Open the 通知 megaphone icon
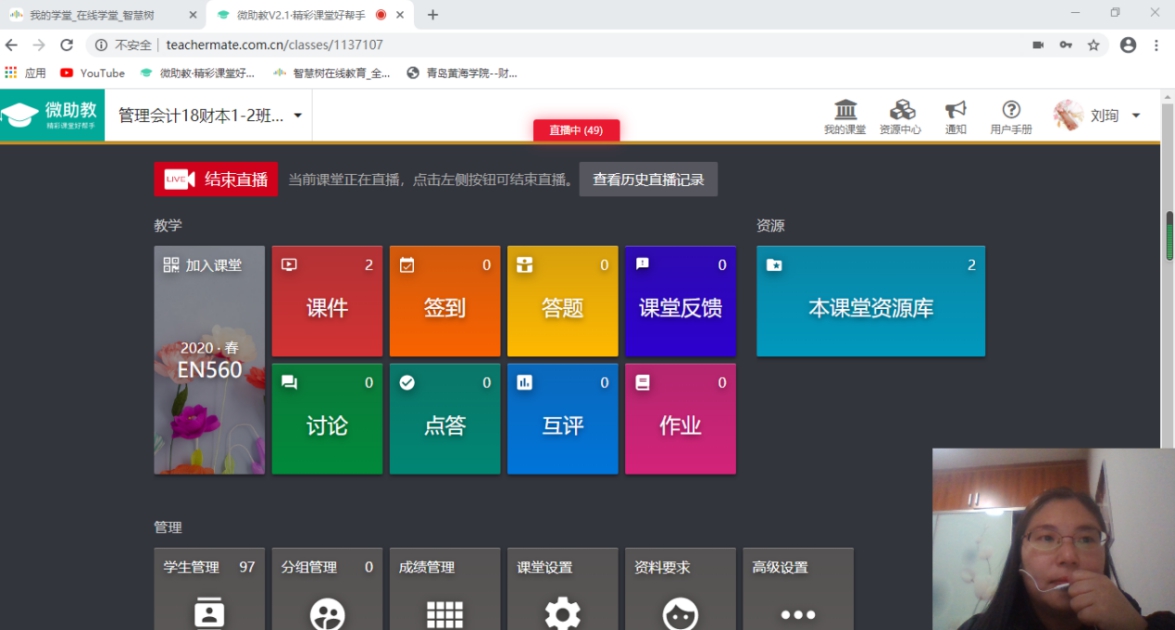1175x630 pixels. pyautogui.click(x=955, y=117)
